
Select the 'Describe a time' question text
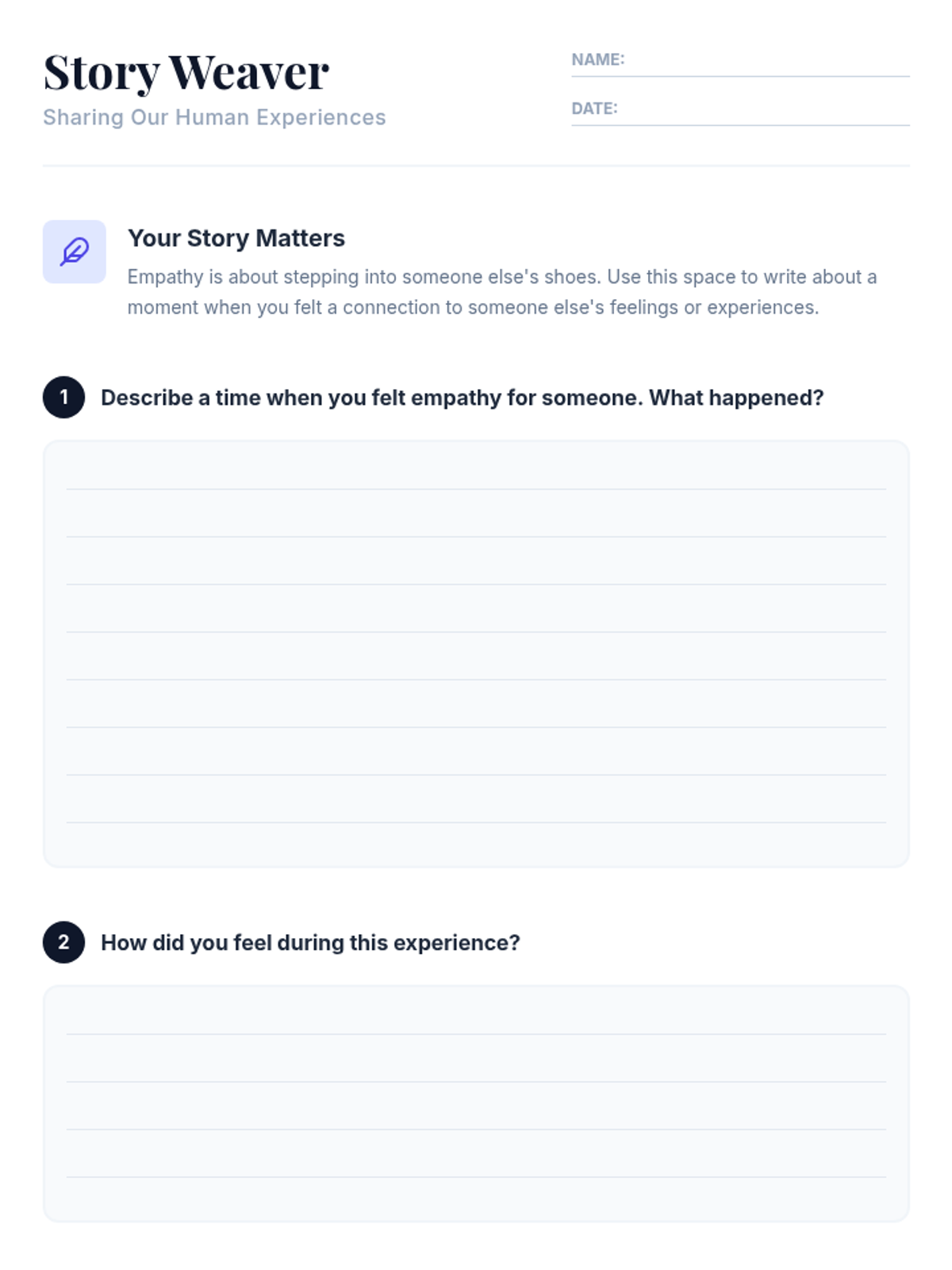coord(462,398)
